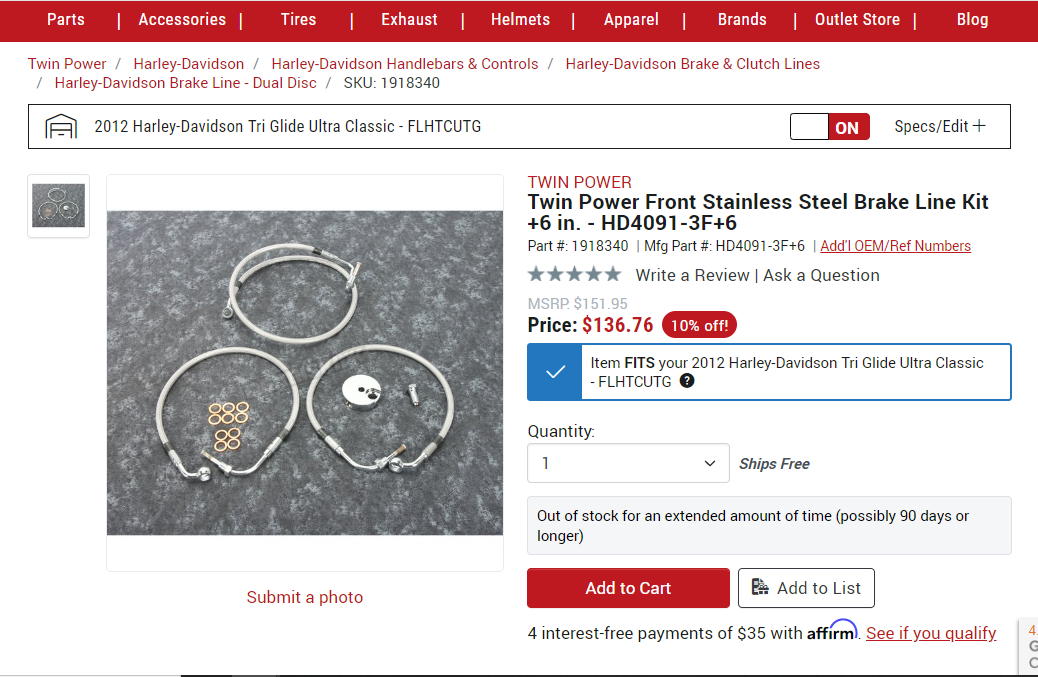Click the blue fitment checkmark icon
The width and height of the screenshot is (1038, 677).
coord(555,372)
